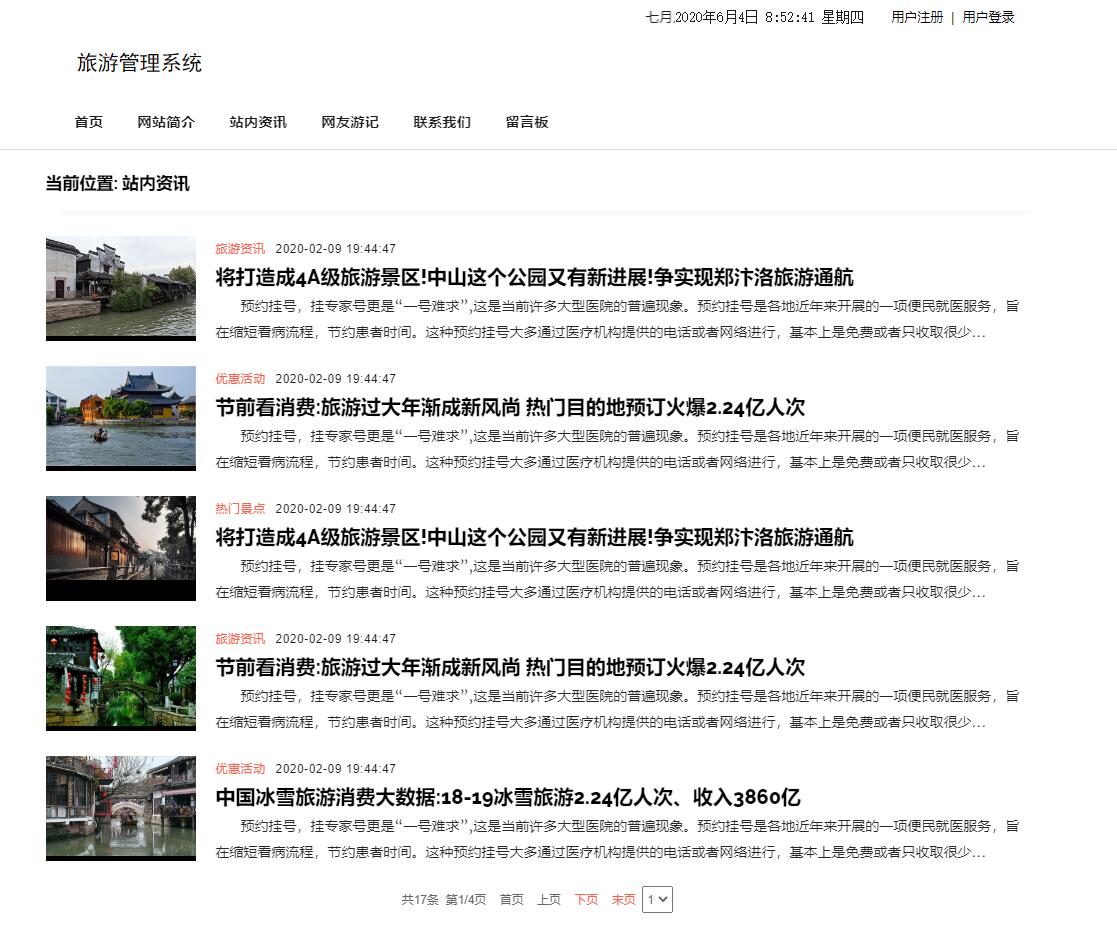
Task: Visit the 联系我们 page
Action: click(x=441, y=122)
